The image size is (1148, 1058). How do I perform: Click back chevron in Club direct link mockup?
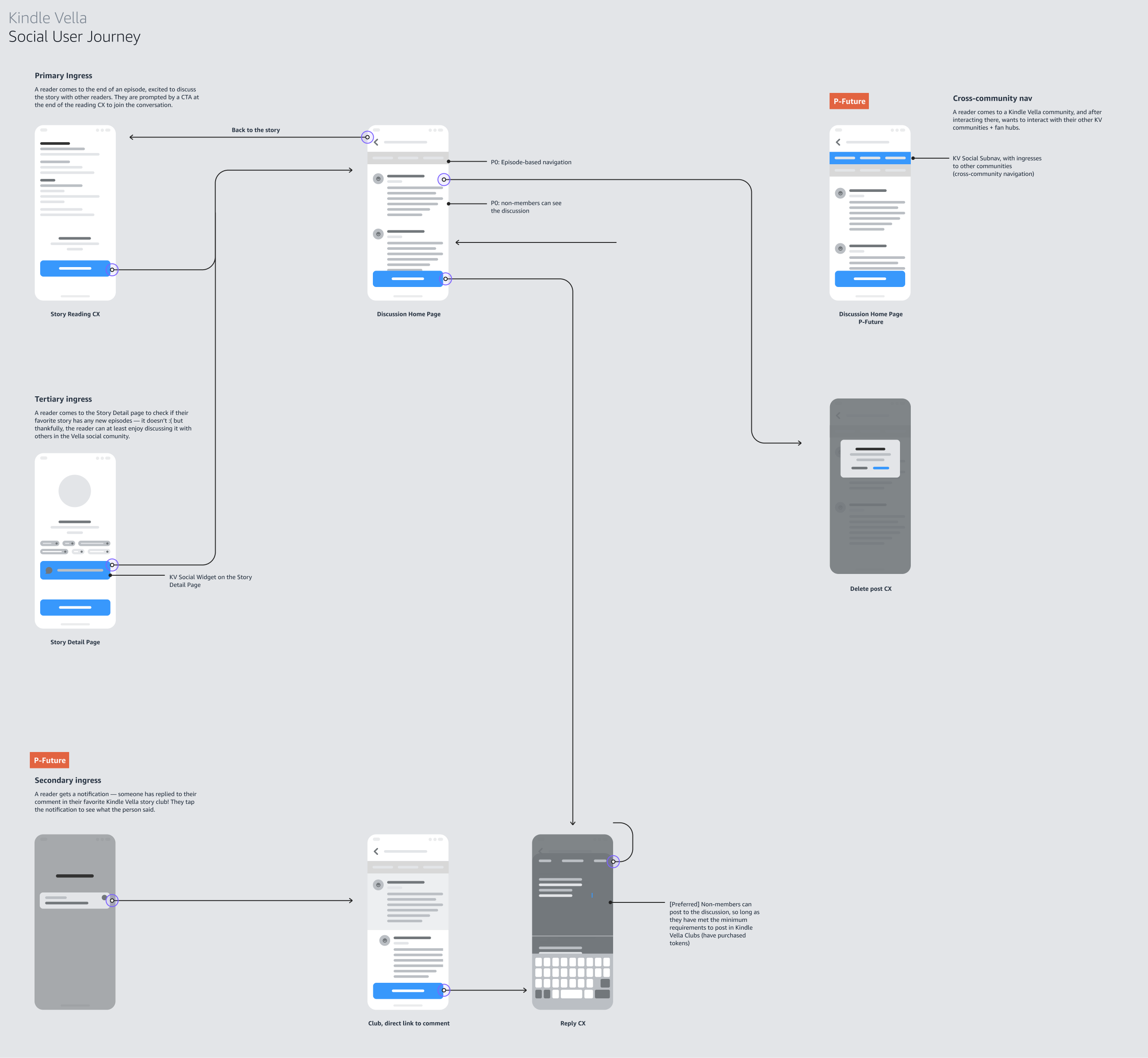pos(376,851)
